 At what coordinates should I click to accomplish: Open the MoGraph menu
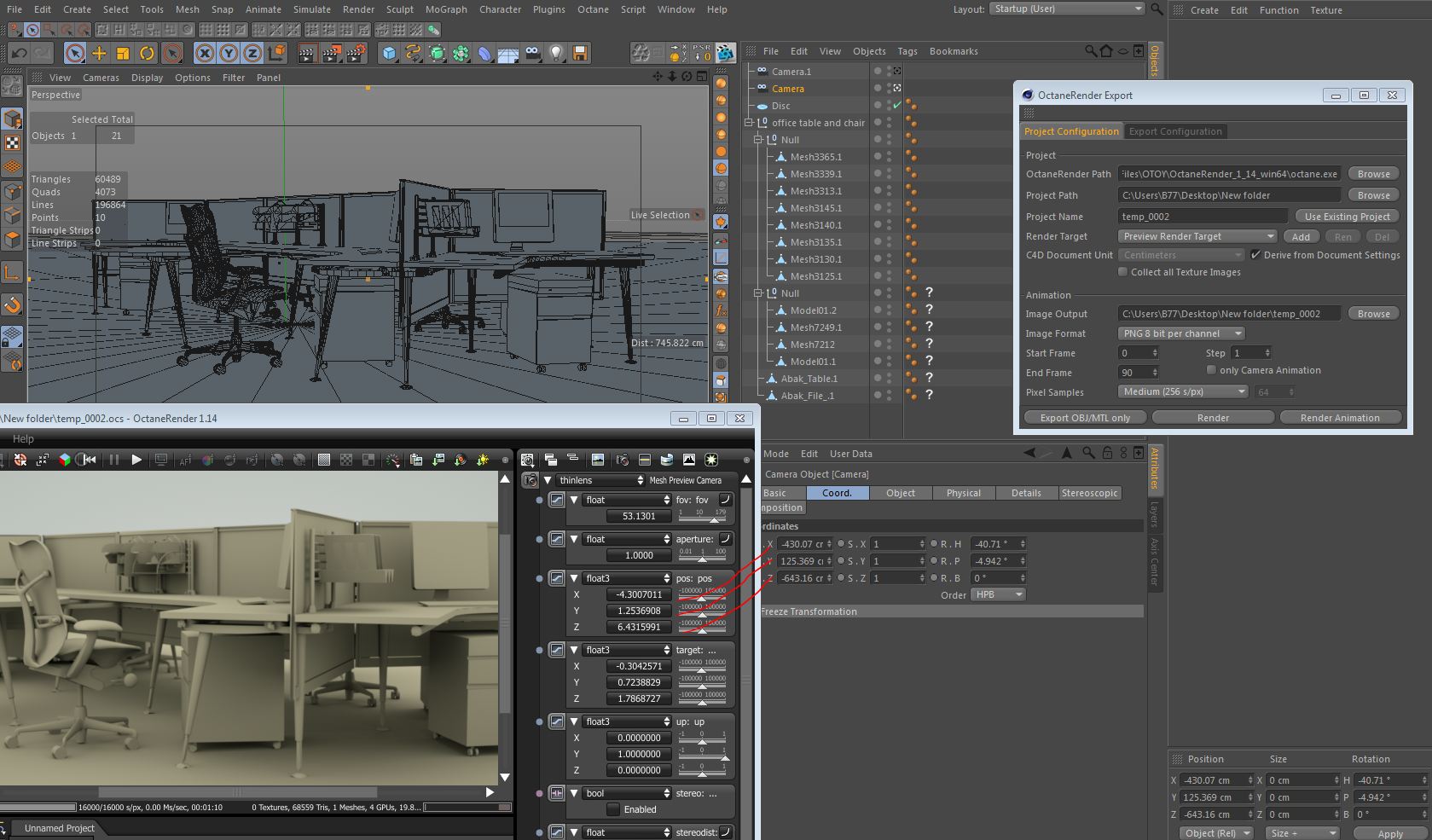pyautogui.click(x=447, y=9)
